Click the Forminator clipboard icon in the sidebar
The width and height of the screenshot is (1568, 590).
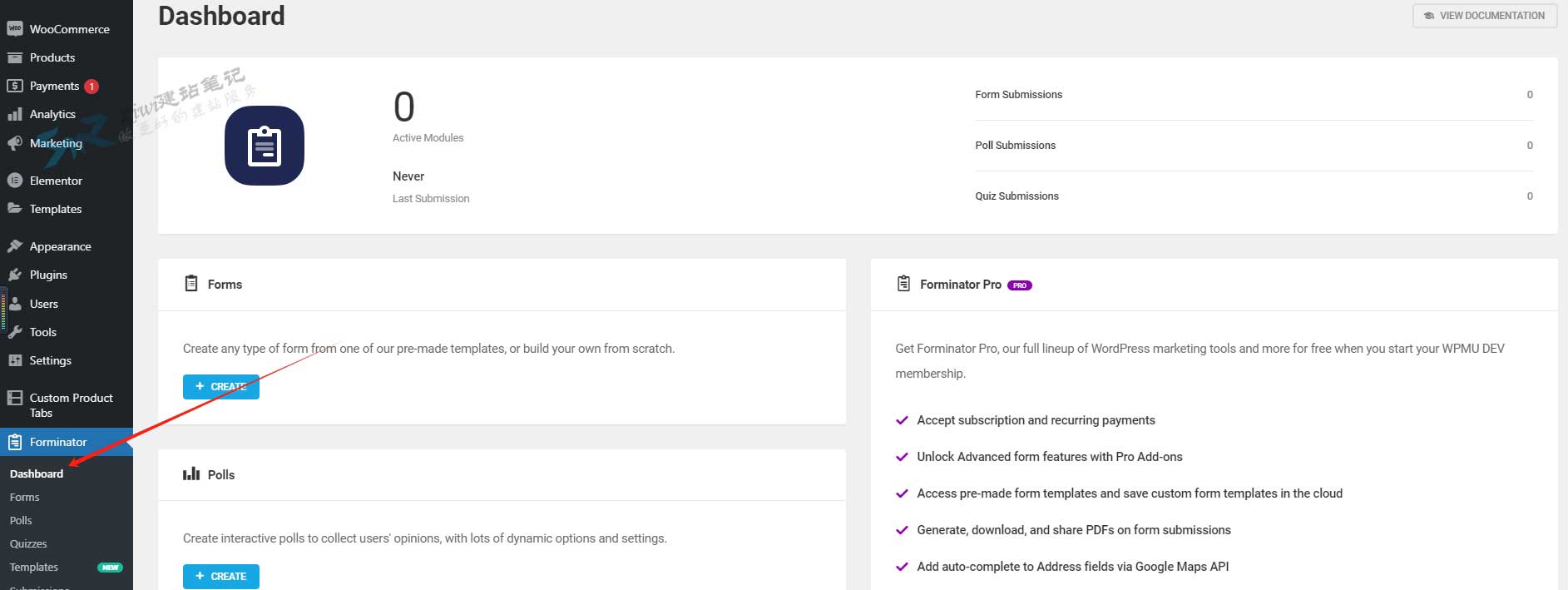point(15,442)
